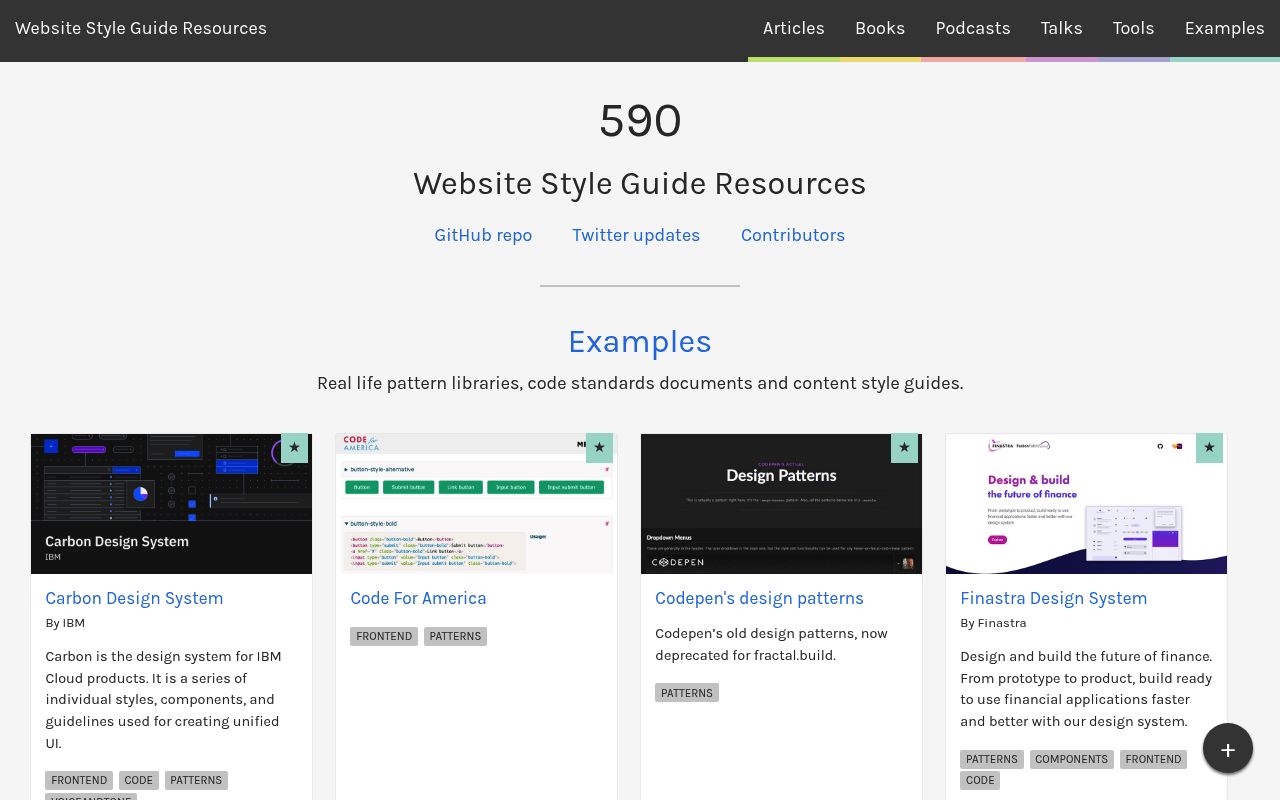Navigate to Books
This screenshot has width=1280, height=800.
[880, 28]
